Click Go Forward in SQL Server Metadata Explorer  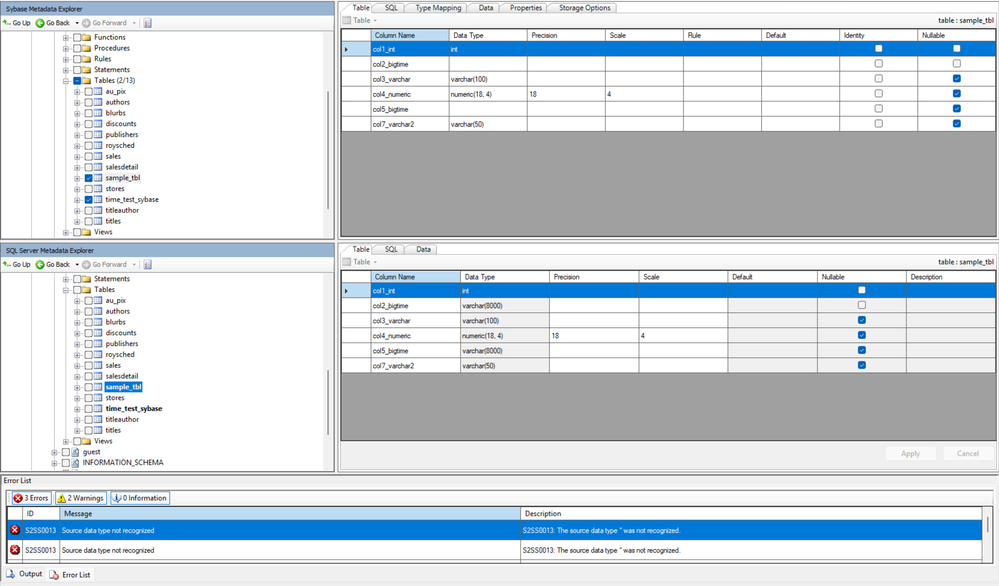(104, 264)
